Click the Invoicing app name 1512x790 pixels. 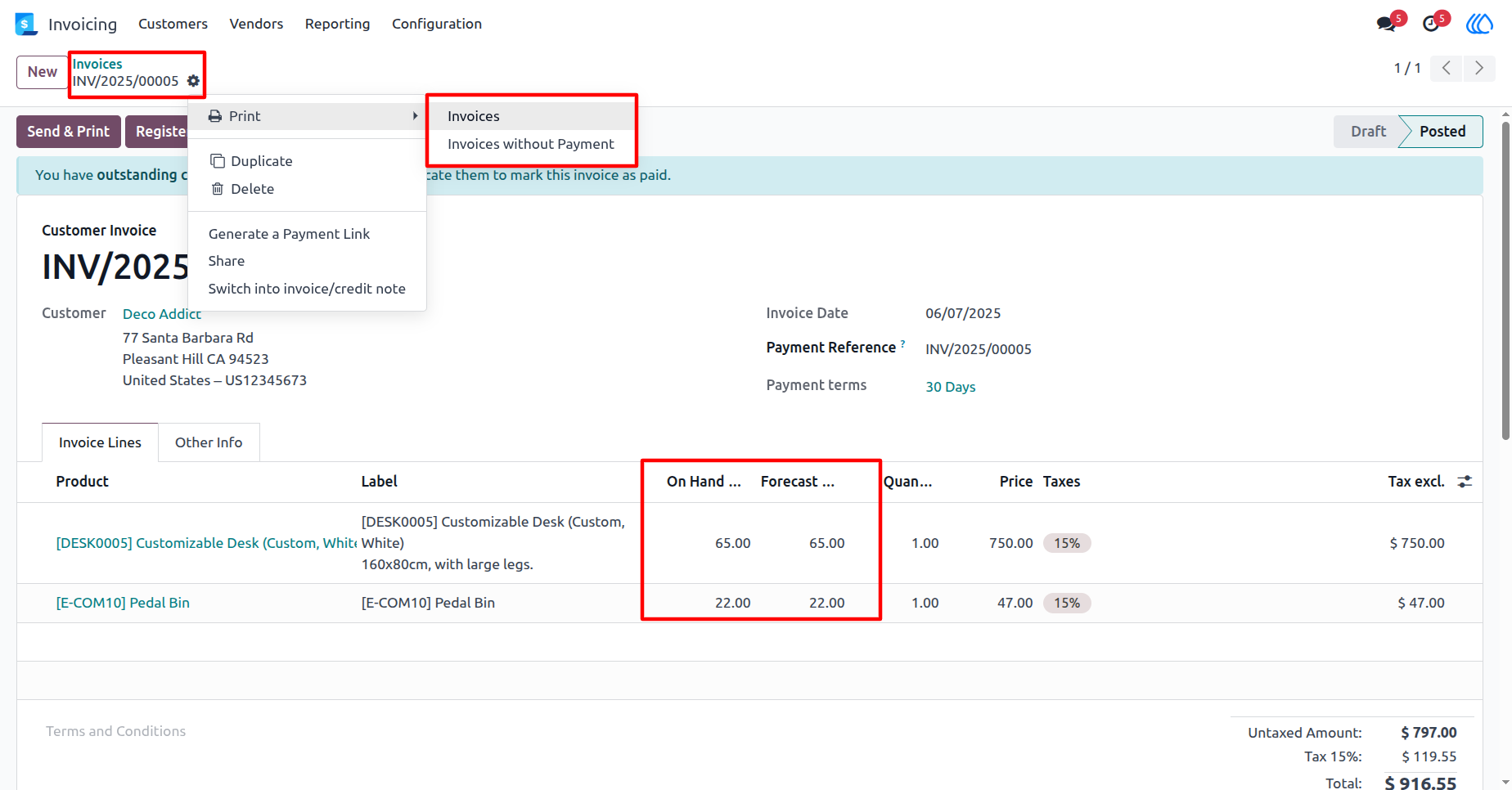click(83, 25)
